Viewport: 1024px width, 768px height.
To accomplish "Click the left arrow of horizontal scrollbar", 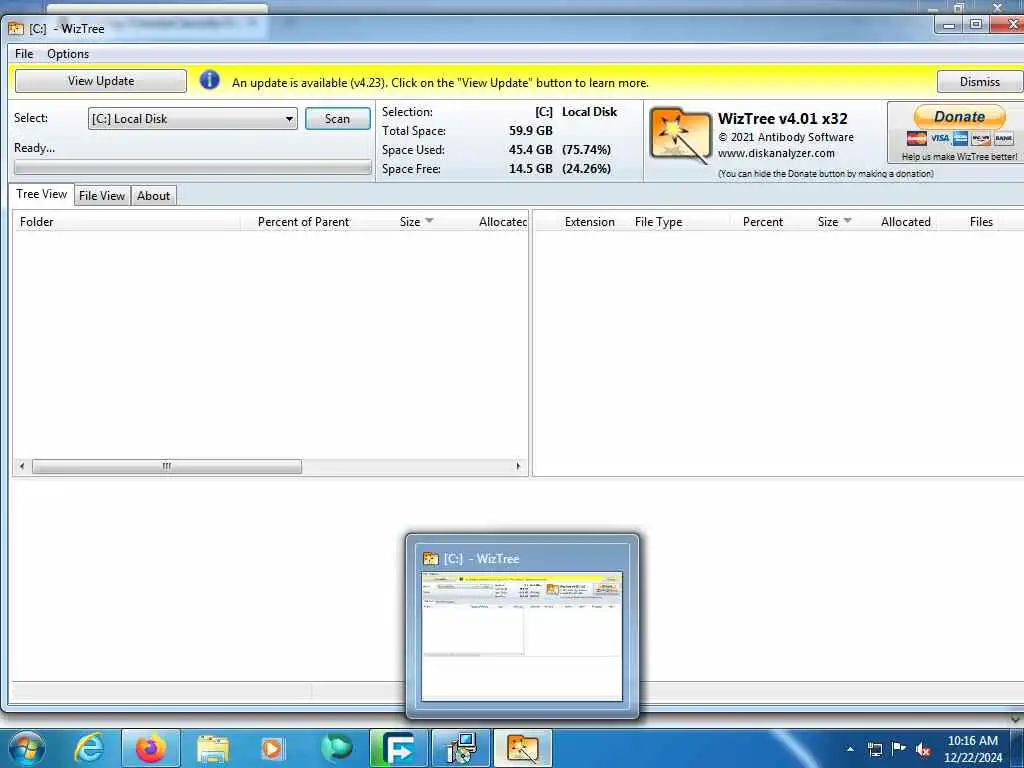I will 22,466.
